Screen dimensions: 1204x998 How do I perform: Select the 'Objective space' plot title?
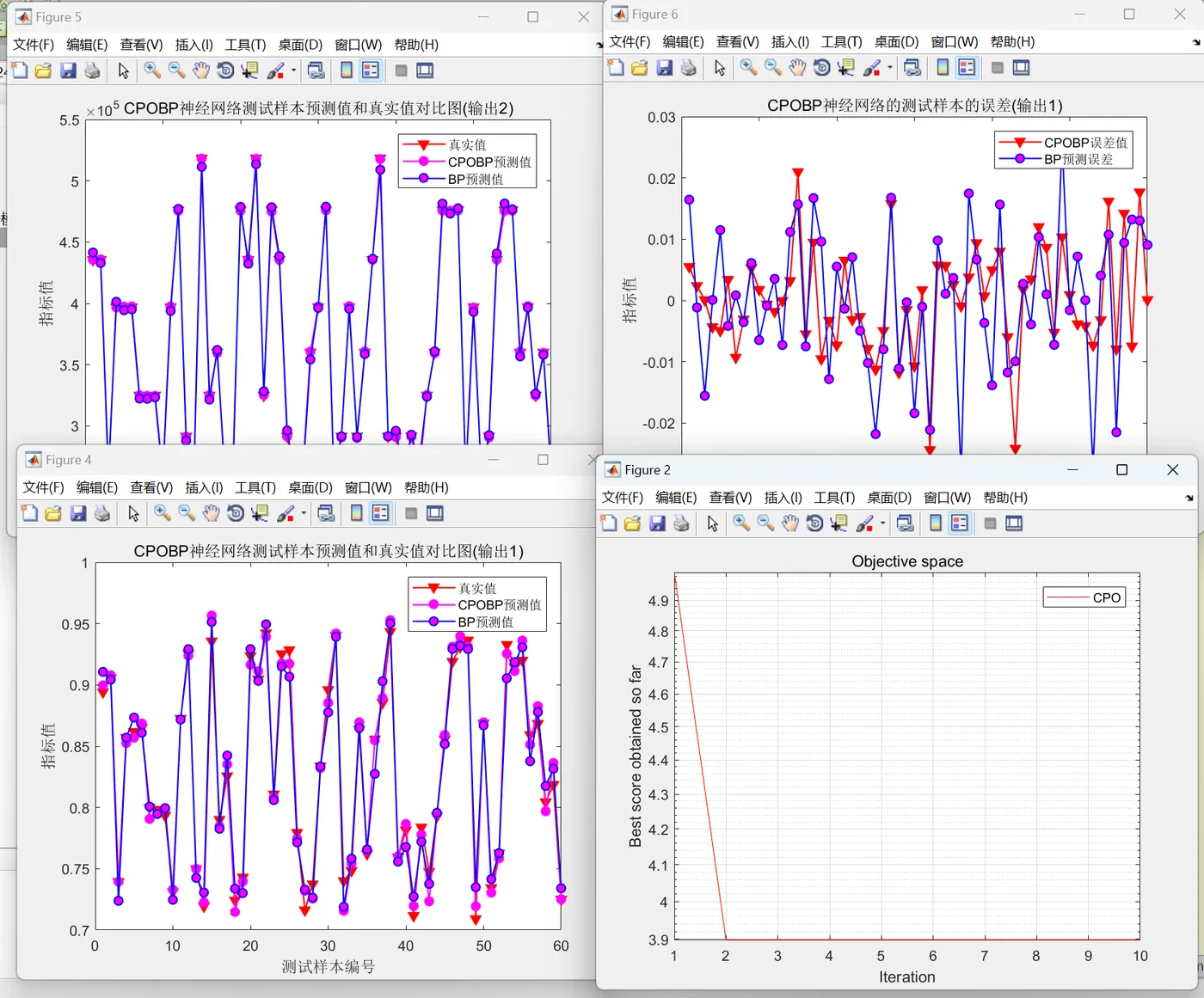[907, 561]
